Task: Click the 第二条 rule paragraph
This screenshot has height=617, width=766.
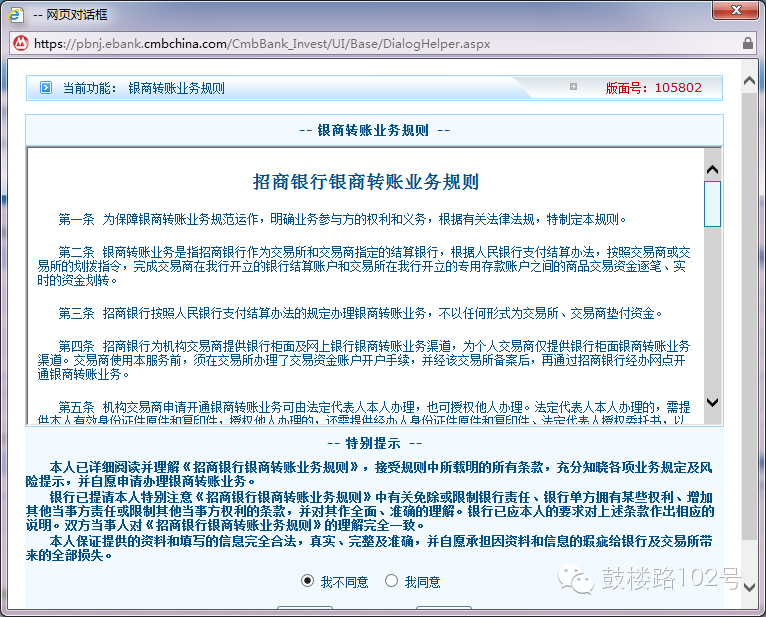Action: click(364, 266)
